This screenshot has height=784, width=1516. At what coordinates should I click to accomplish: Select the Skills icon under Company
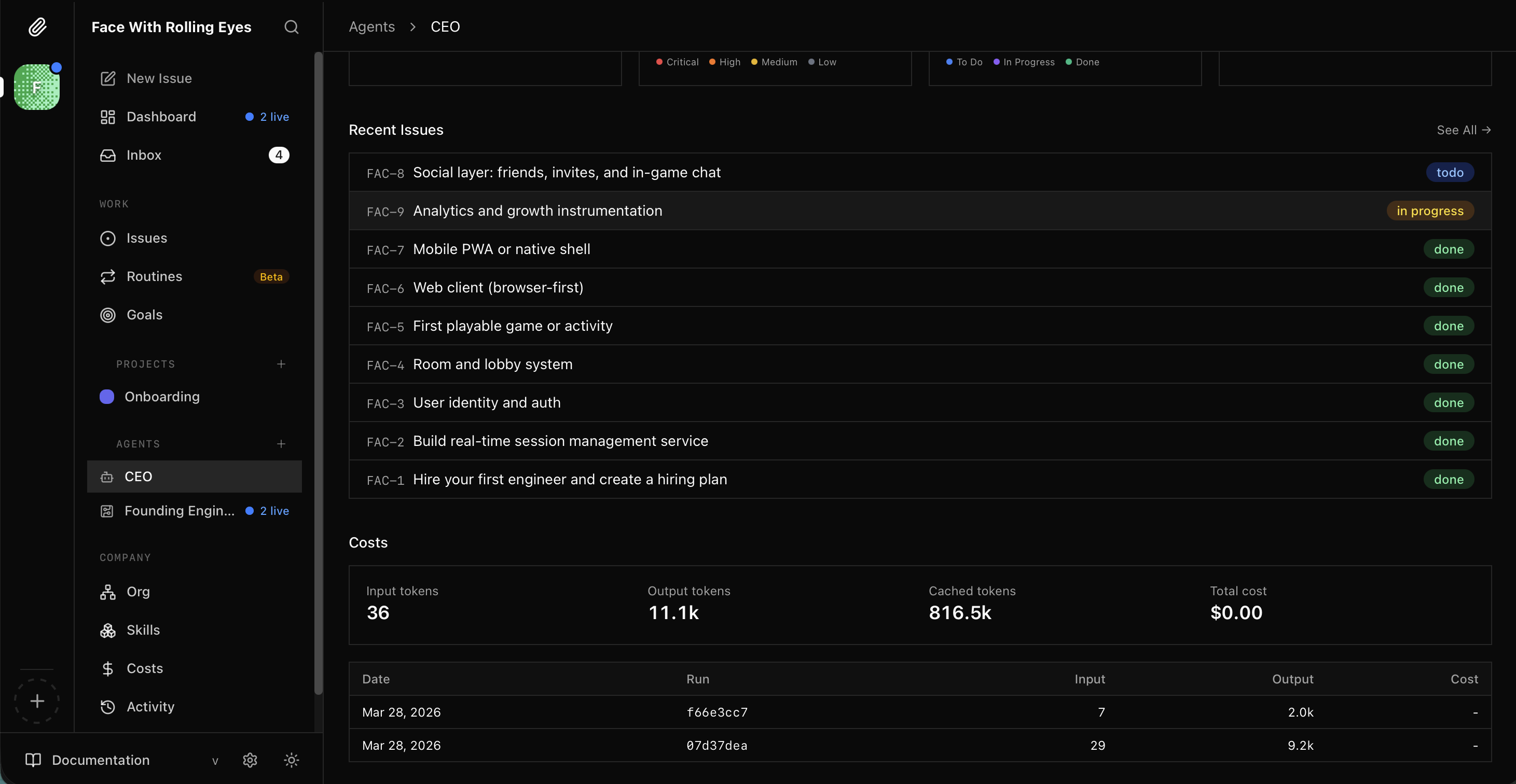click(x=108, y=630)
